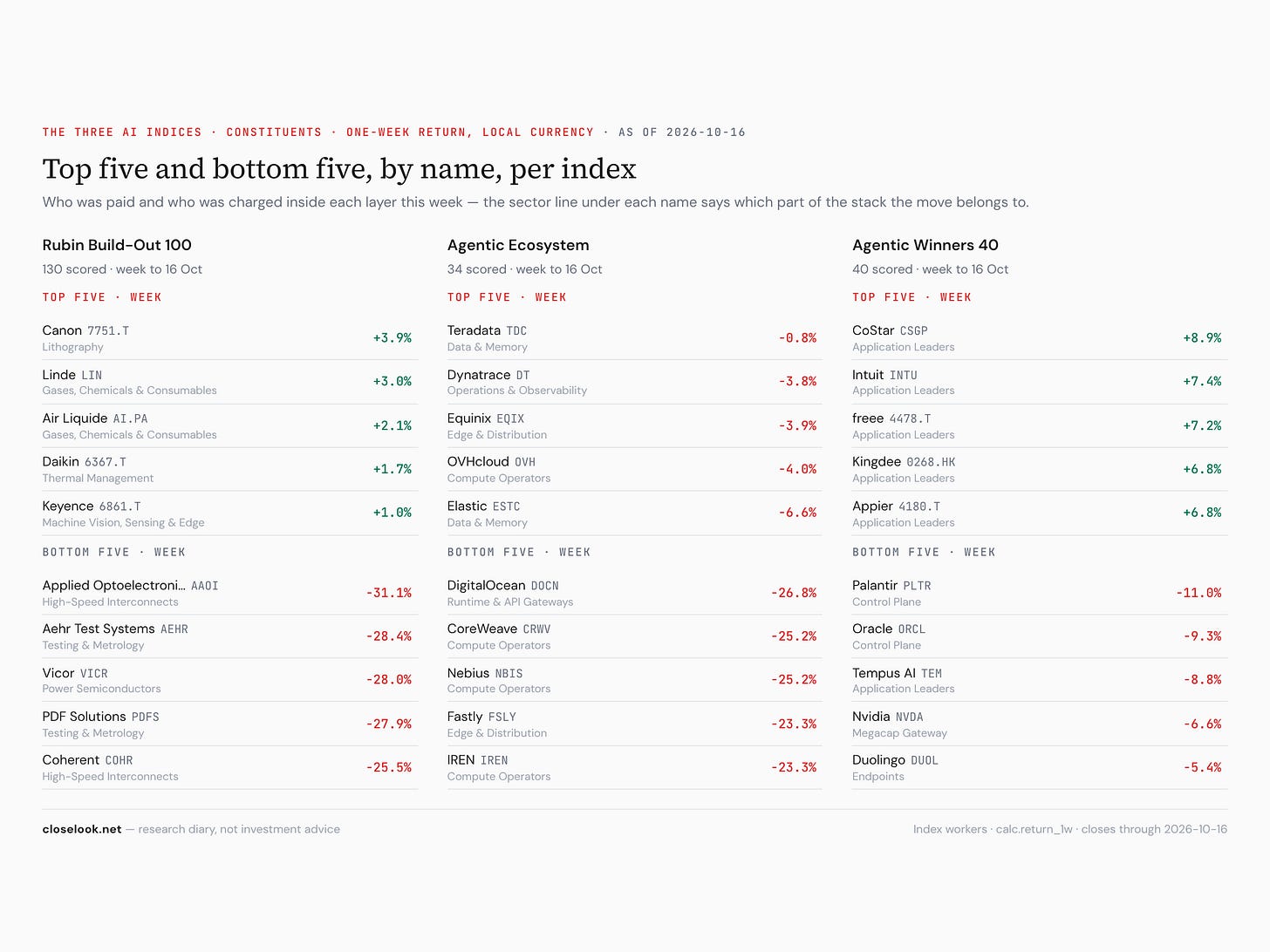Viewport: 1270px width, 952px height.
Task: Click the CoStar CSGP entry
Action: 890,330
